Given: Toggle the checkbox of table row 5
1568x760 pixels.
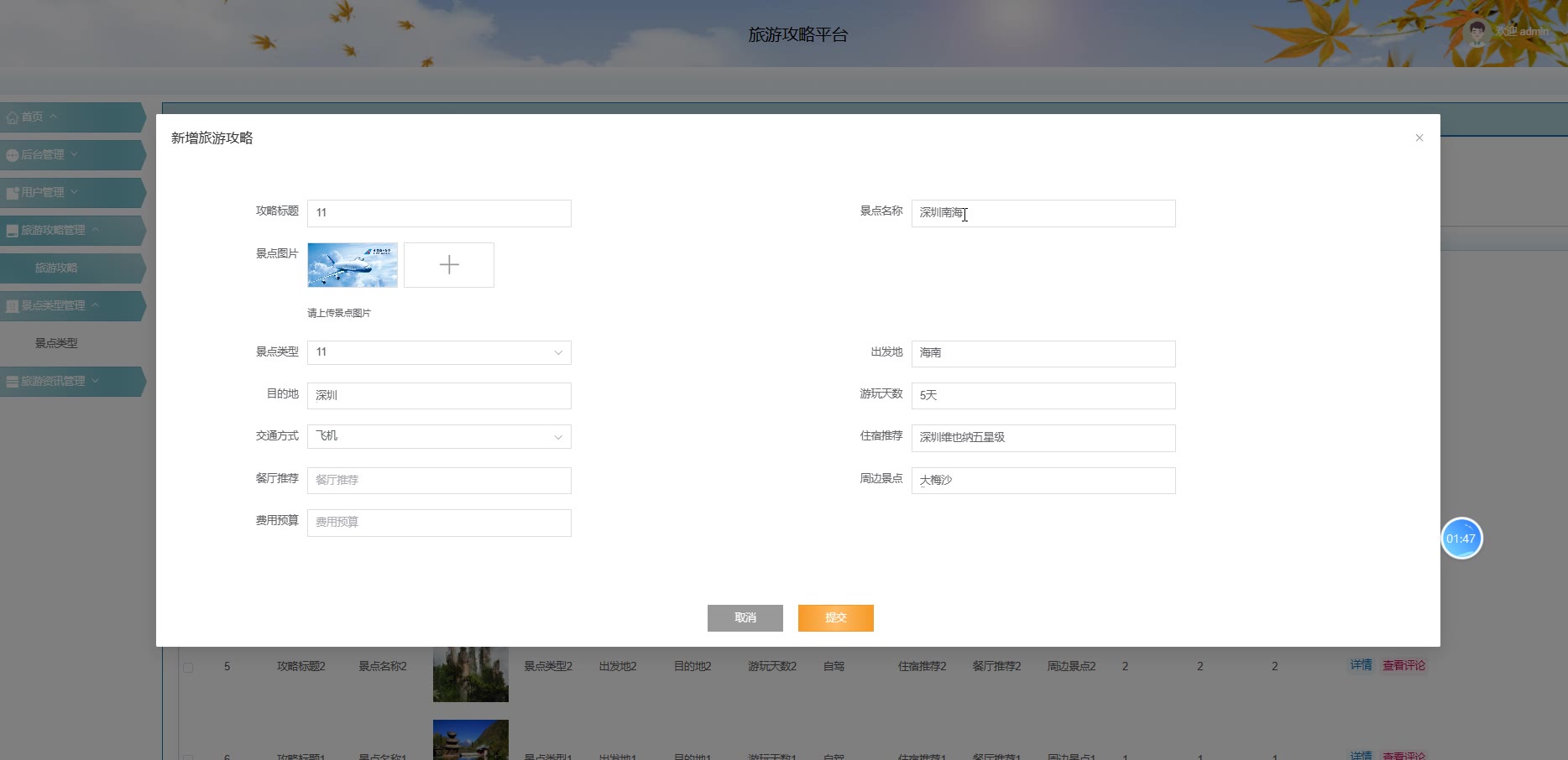Looking at the screenshot, I should click(x=188, y=668).
